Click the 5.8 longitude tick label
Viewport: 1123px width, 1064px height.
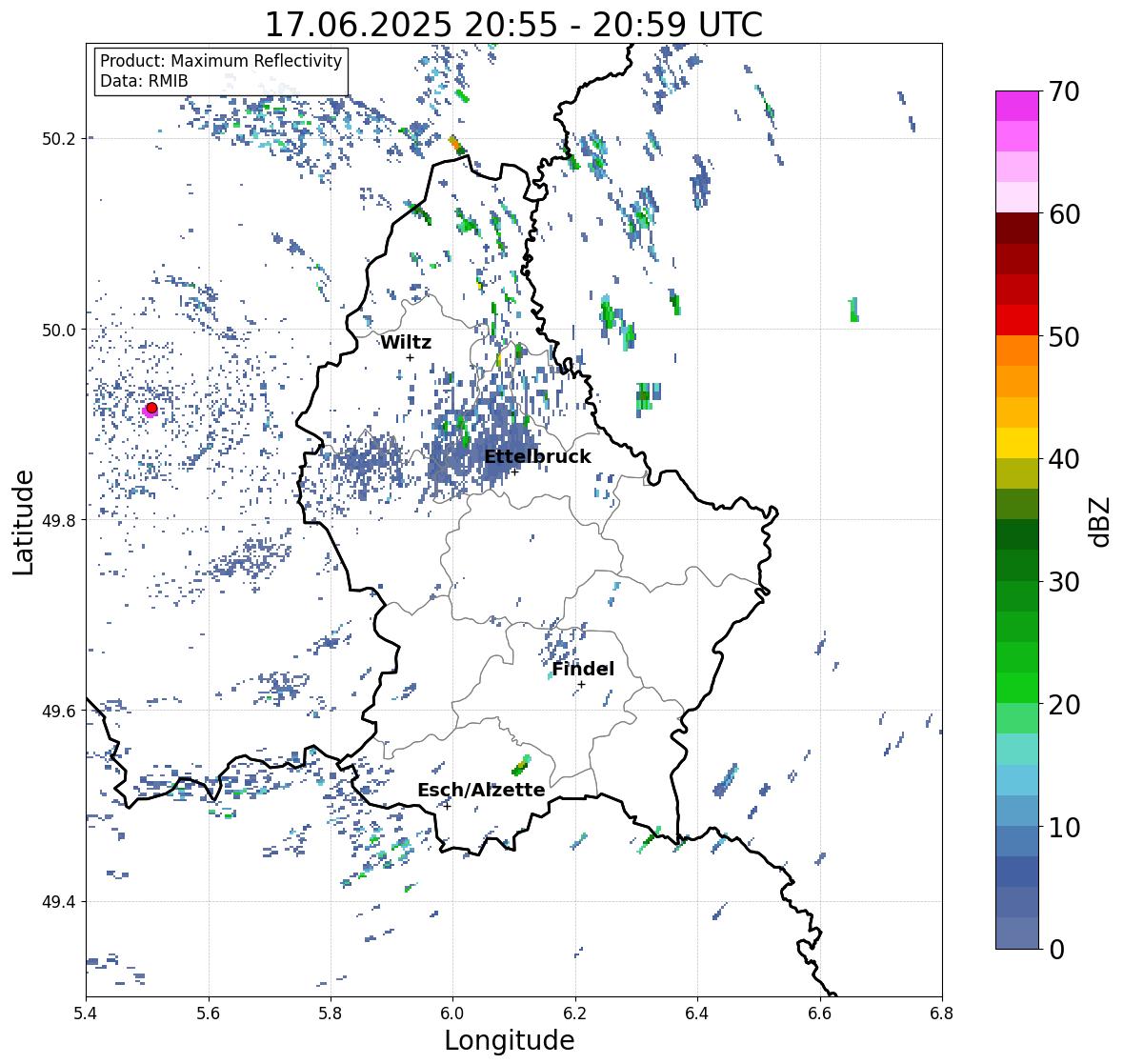331,1013
